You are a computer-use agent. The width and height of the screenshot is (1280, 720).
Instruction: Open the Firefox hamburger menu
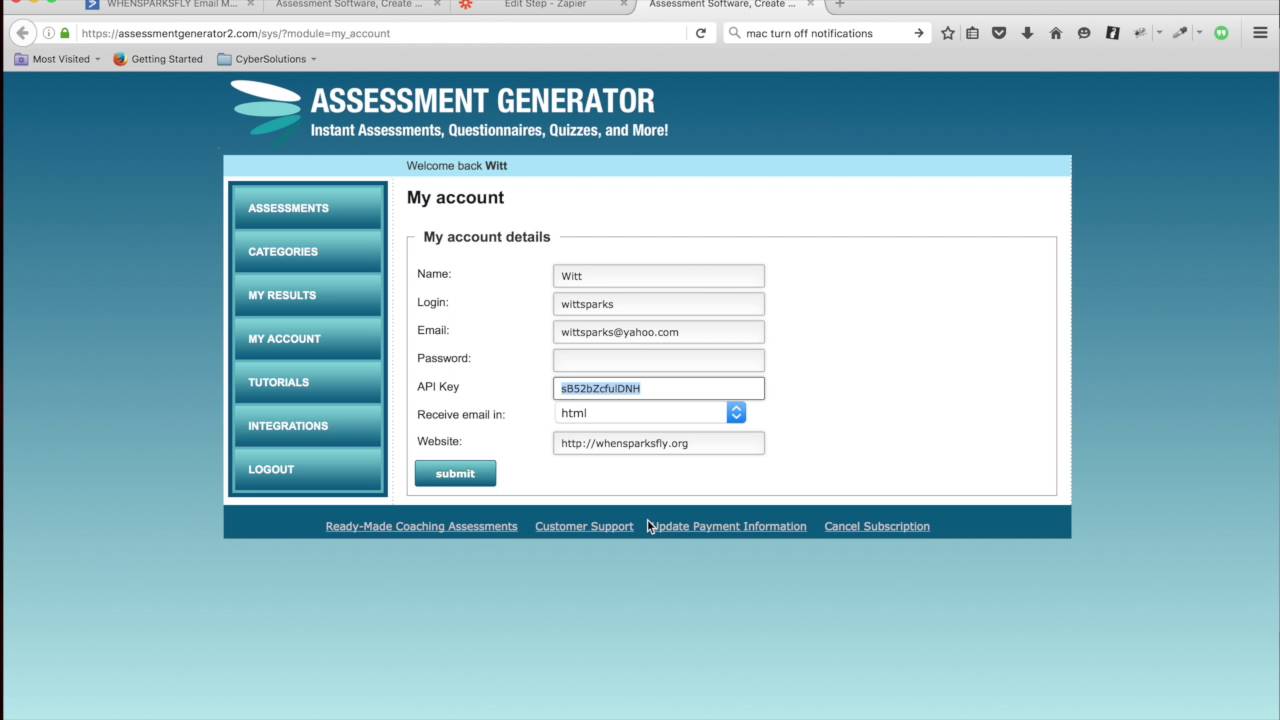1260,33
